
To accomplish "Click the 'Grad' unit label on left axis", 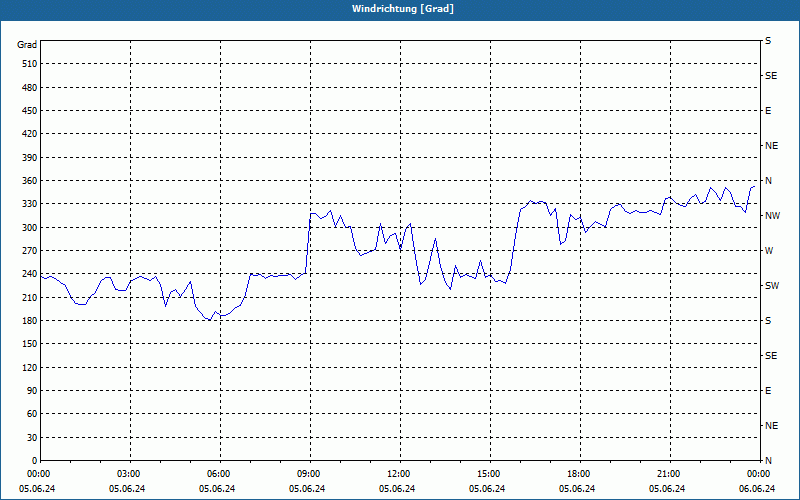I will pos(27,45).
